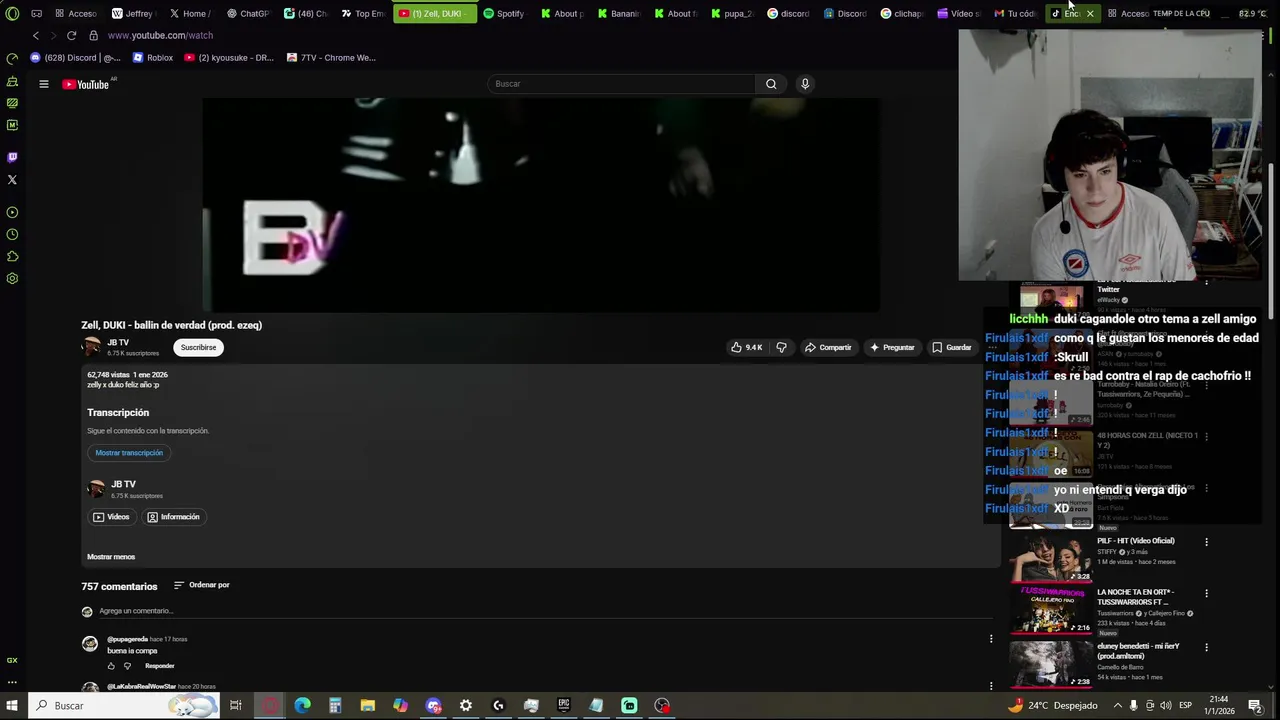1280x720 pixels.
Task: Switch to the Gmail Tu código tab
Action: [x=1015, y=13]
